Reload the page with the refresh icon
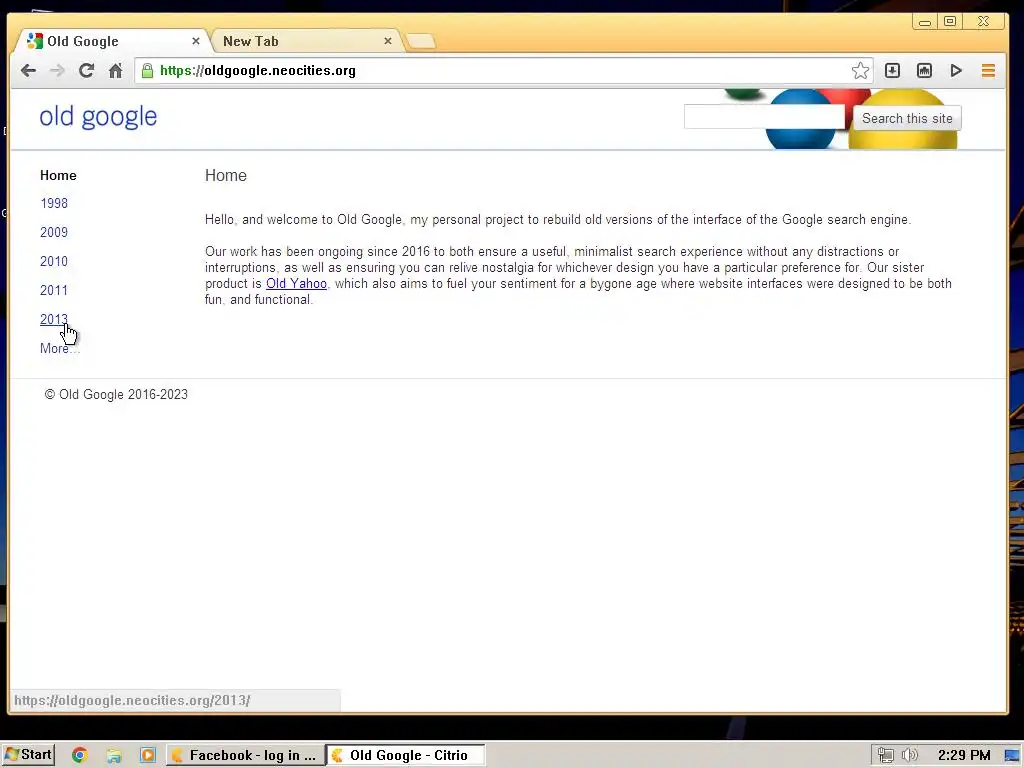Image resolution: width=1024 pixels, height=768 pixels. point(86,71)
